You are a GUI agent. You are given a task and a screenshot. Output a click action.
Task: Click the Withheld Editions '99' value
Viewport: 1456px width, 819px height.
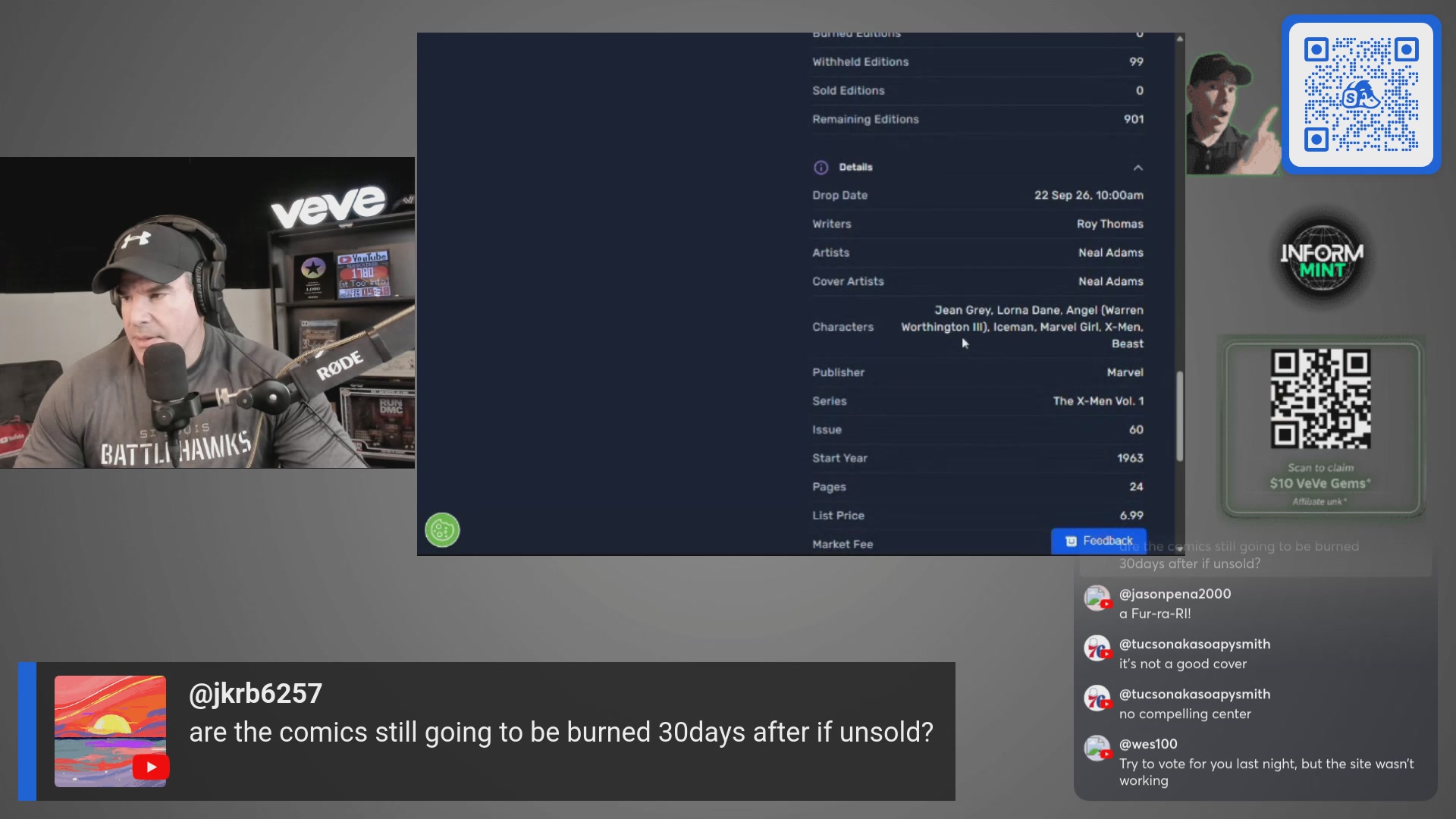tap(1136, 61)
